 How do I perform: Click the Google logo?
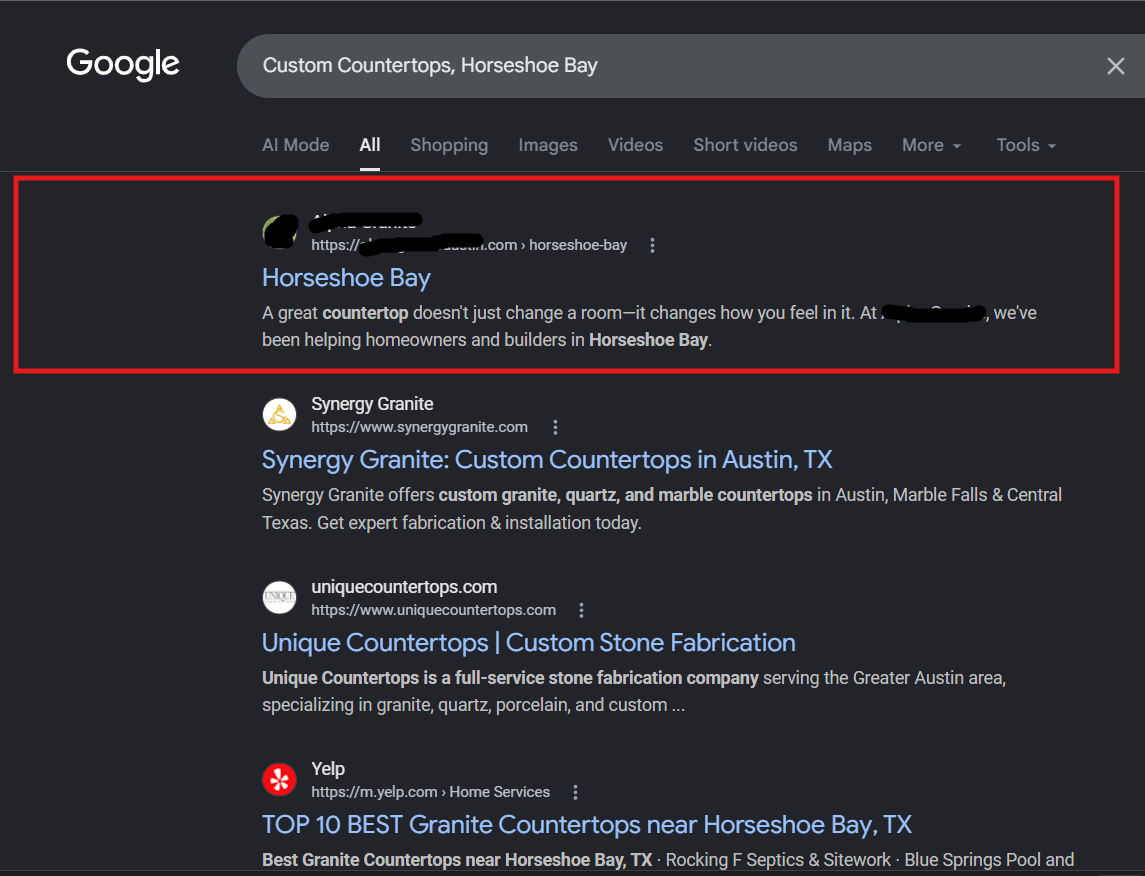click(123, 64)
